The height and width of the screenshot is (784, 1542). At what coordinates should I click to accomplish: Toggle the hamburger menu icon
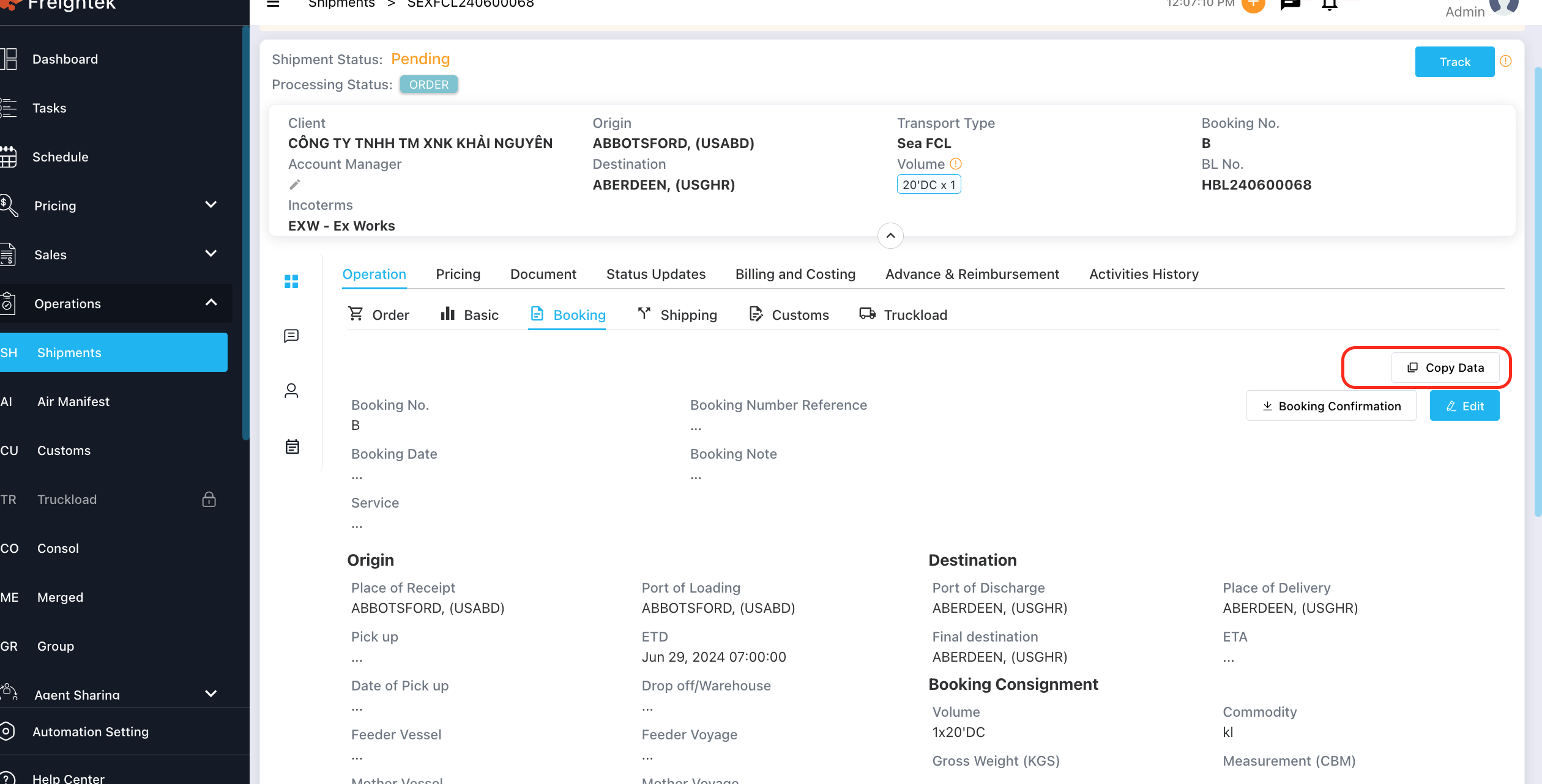pos(273,4)
